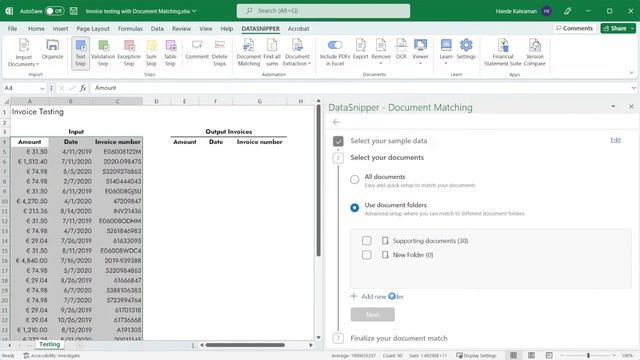This screenshot has width=640, height=360.
Task: Open Version Compare app
Action: pos(535,53)
